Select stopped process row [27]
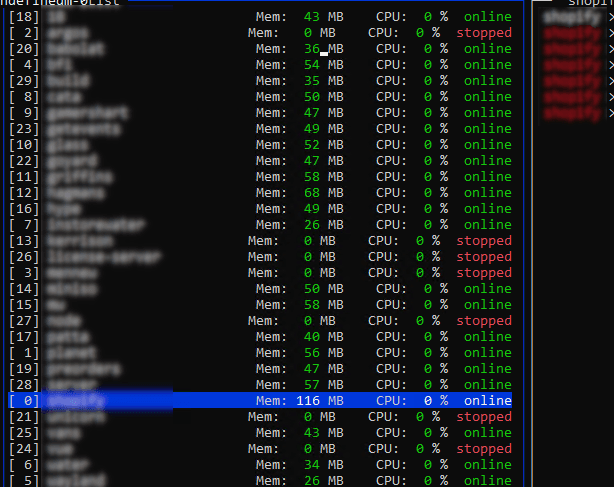Viewport: 614px width, 487px height. pyautogui.click(x=260, y=321)
